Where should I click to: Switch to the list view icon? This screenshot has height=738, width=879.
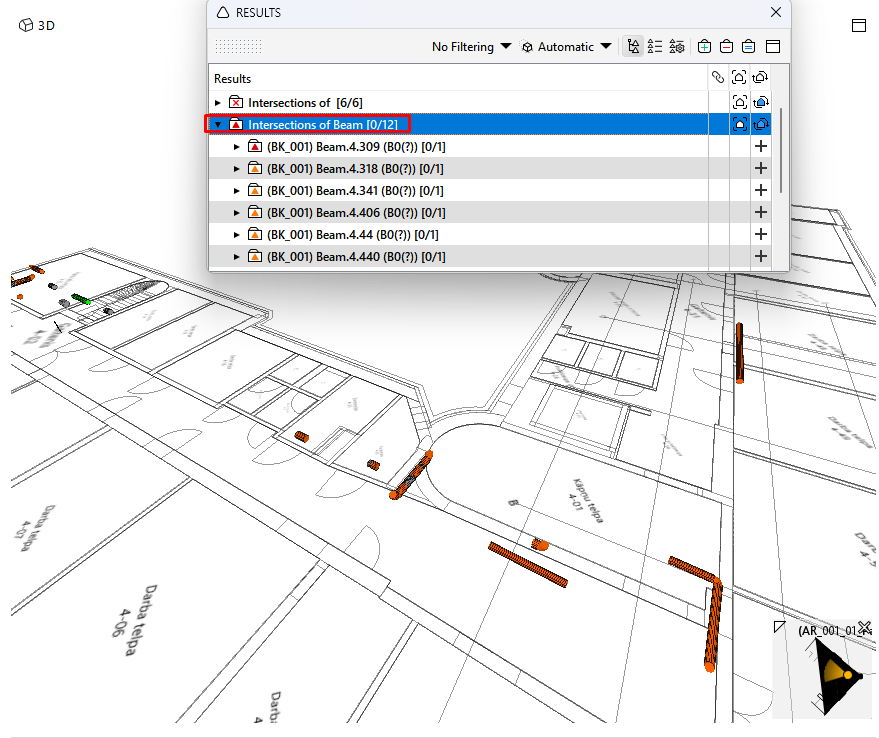tap(655, 47)
